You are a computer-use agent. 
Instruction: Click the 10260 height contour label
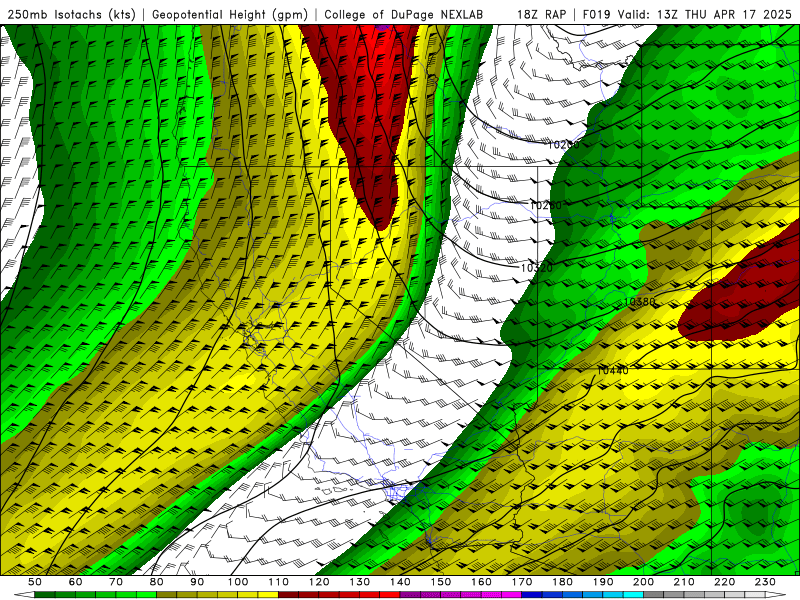click(x=545, y=206)
